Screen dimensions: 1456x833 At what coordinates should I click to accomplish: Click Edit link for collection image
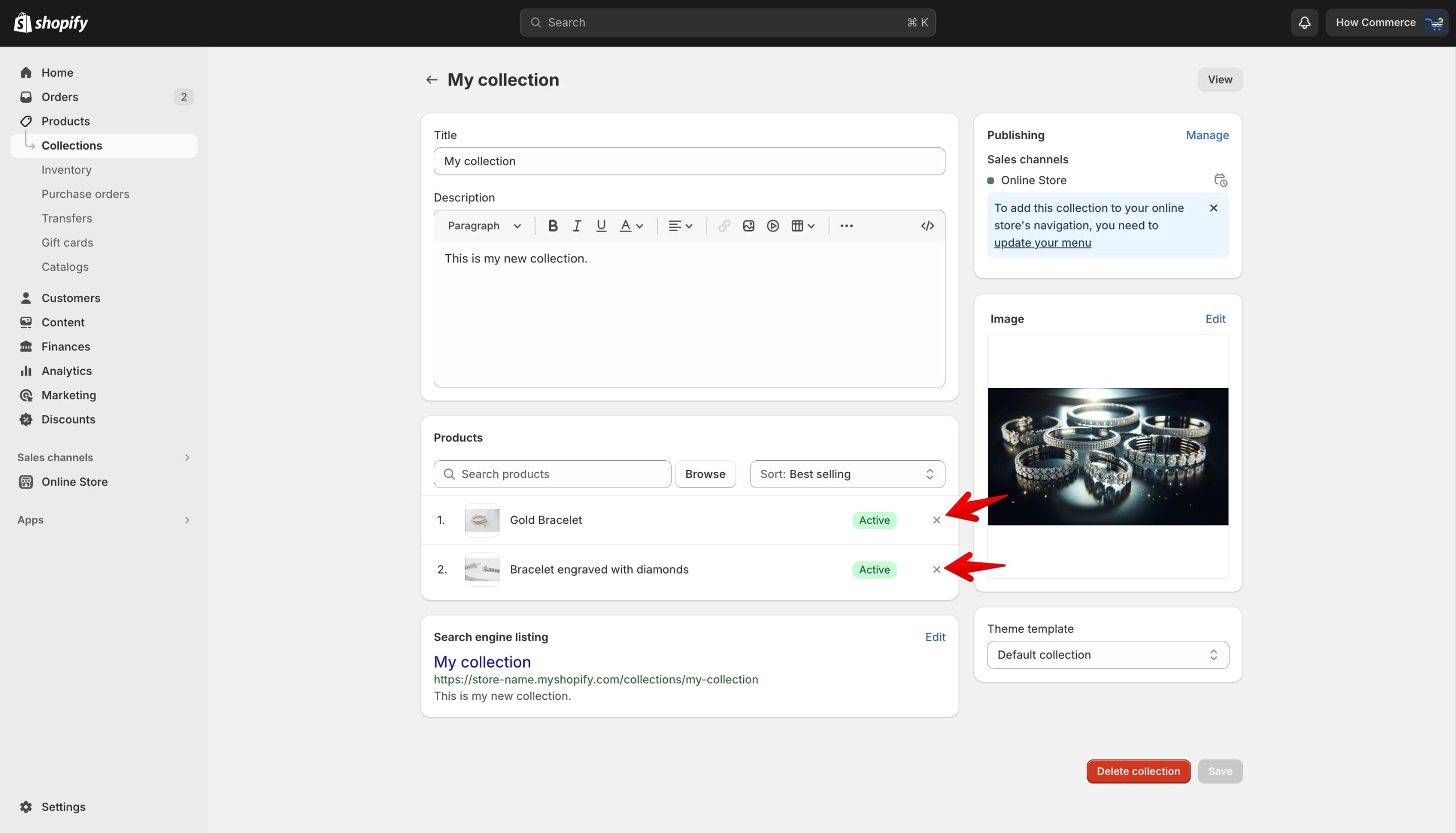(x=1215, y=319)
